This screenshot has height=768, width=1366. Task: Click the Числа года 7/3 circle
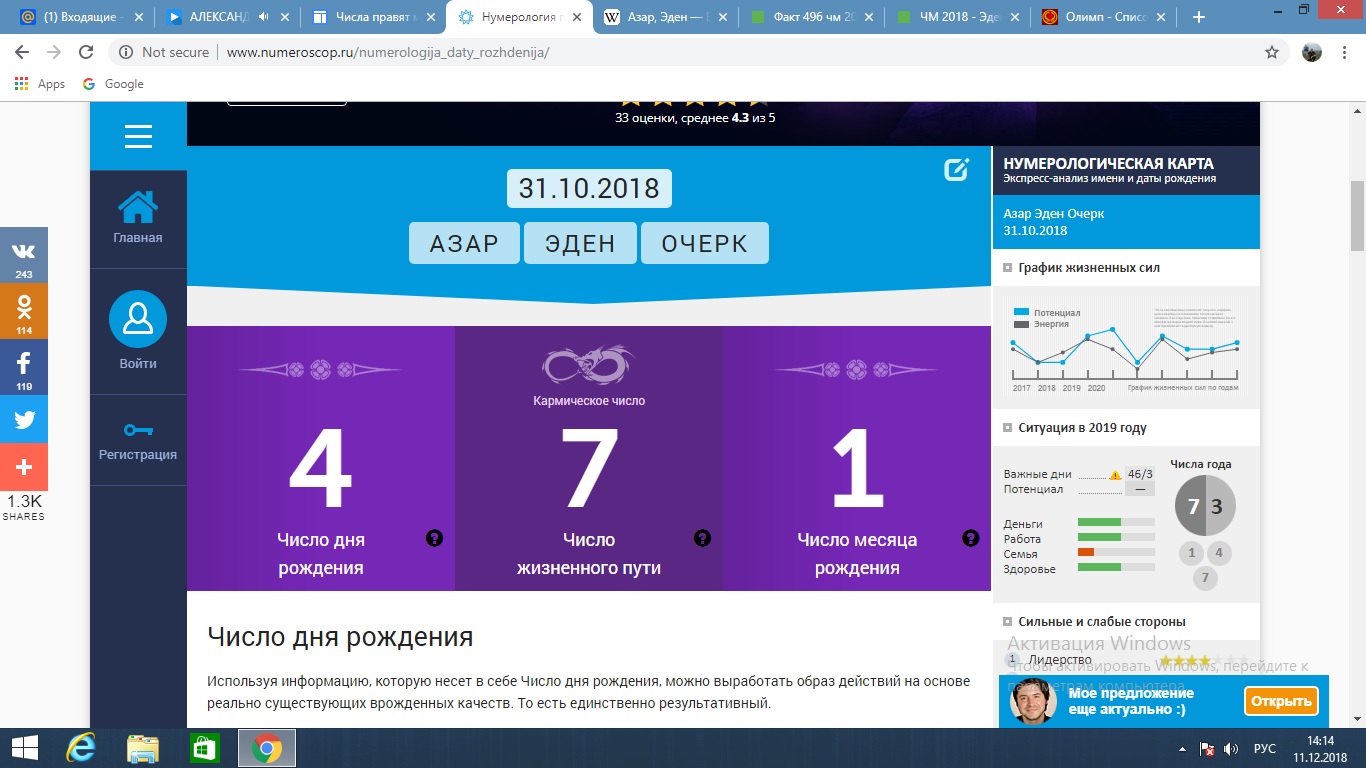coord(1205,506)
